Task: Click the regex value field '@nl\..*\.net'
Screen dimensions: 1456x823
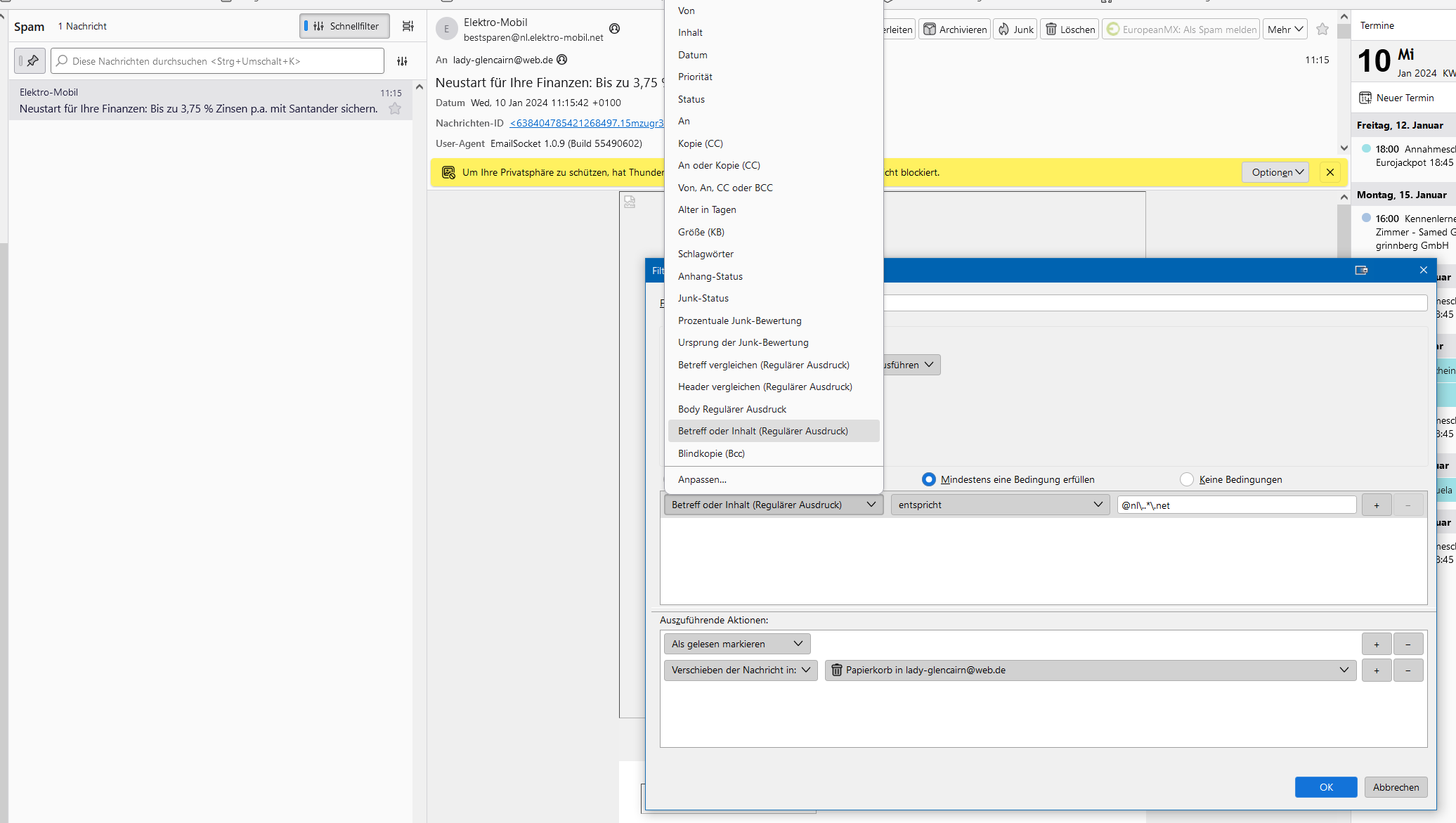Action: tap(1236, 505)
